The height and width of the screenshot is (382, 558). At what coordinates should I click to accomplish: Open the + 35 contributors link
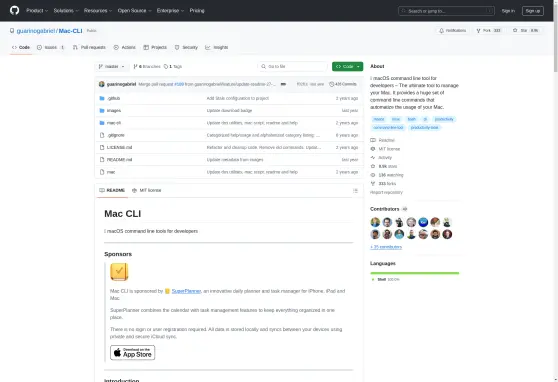pyautogui.click(x=386, y=247)
